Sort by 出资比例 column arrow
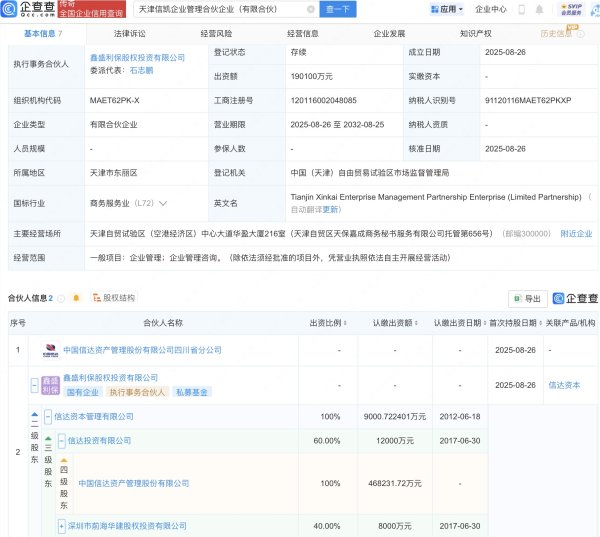600x537 pixels. [x=345, y=323]
